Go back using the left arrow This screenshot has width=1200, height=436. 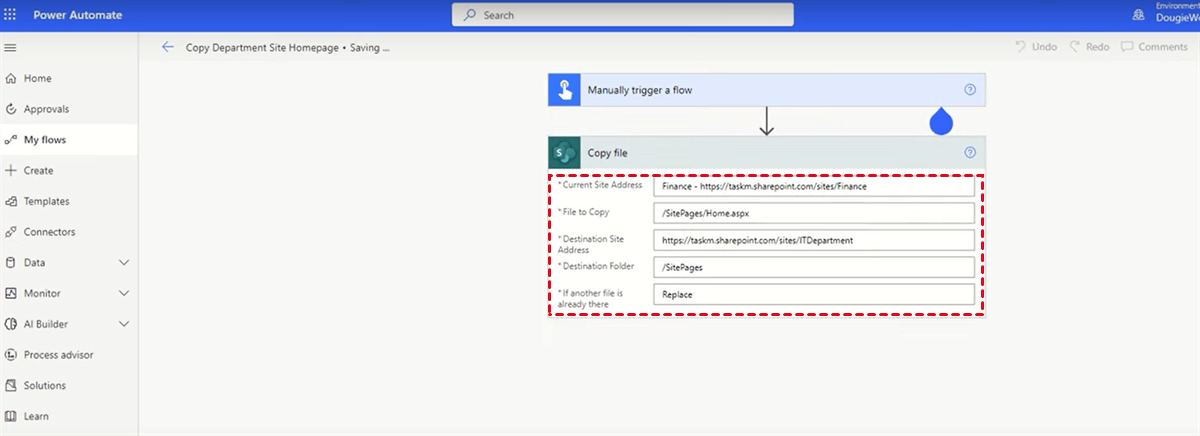168,47
